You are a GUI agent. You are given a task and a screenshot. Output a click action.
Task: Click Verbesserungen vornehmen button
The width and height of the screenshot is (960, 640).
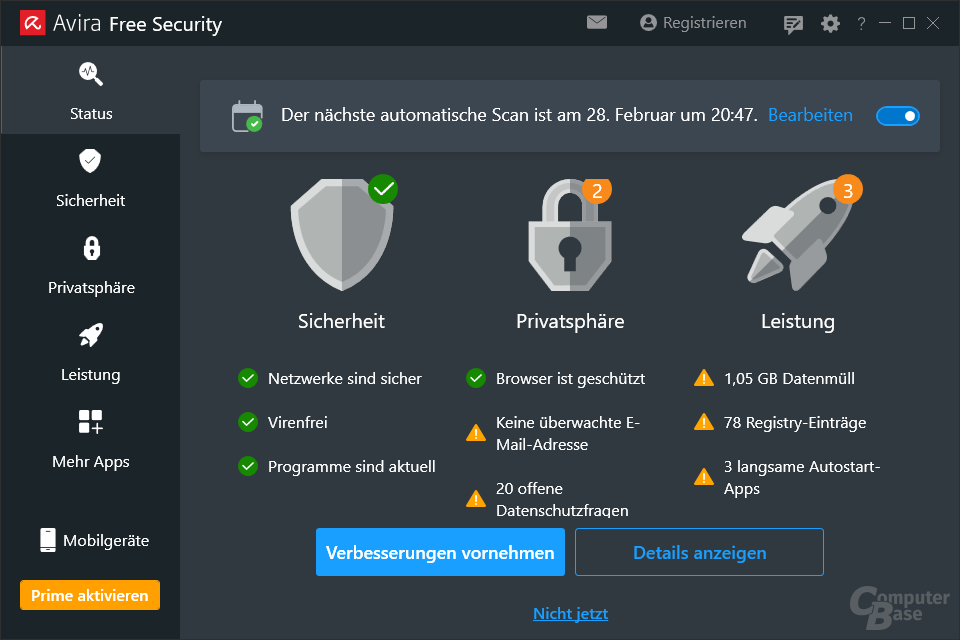coord(440,552)
